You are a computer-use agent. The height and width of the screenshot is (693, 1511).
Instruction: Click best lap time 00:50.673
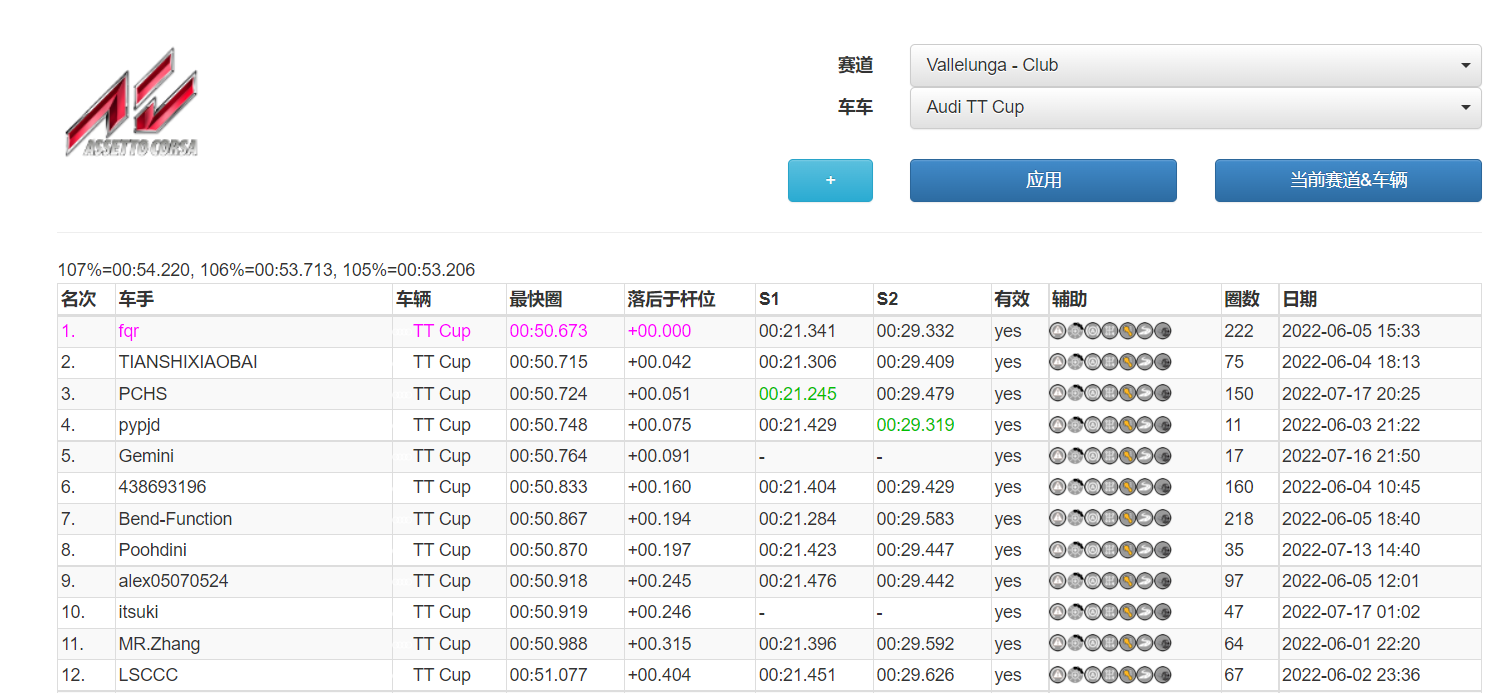pyautogui.click(x=549, y=331)
